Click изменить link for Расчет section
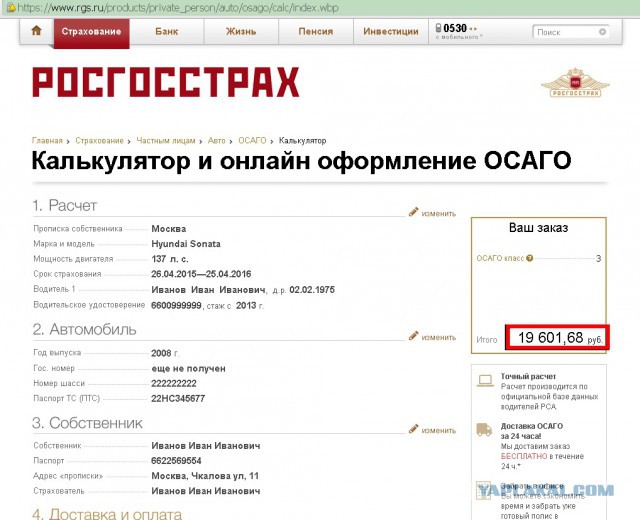The height and width of the screenshot is (520, 640). pyautogui.click(x=438, y=213)
